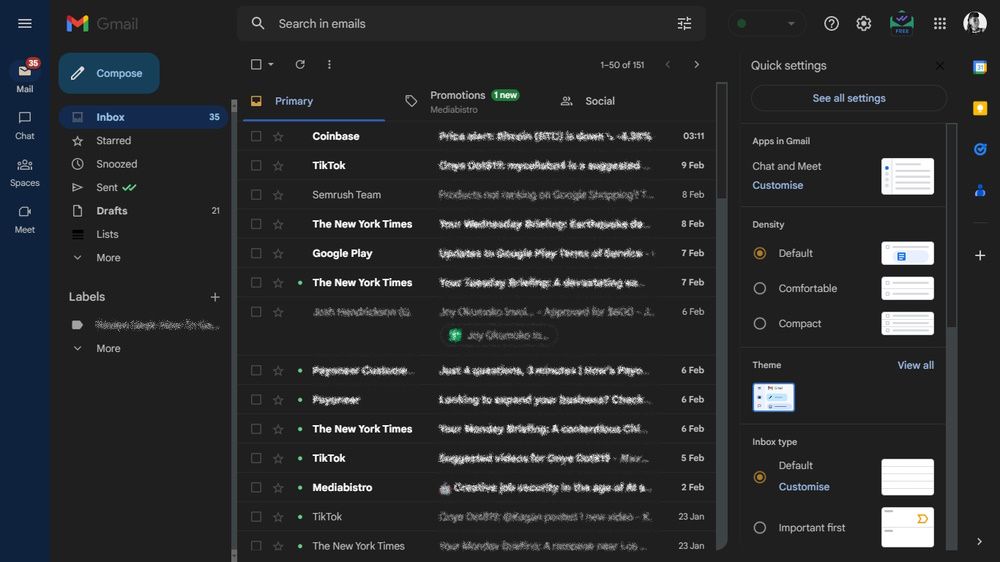This screenshot has width=1000, height=562.
Task: Open Contacts side panel icon
Action: click(980, 190)
